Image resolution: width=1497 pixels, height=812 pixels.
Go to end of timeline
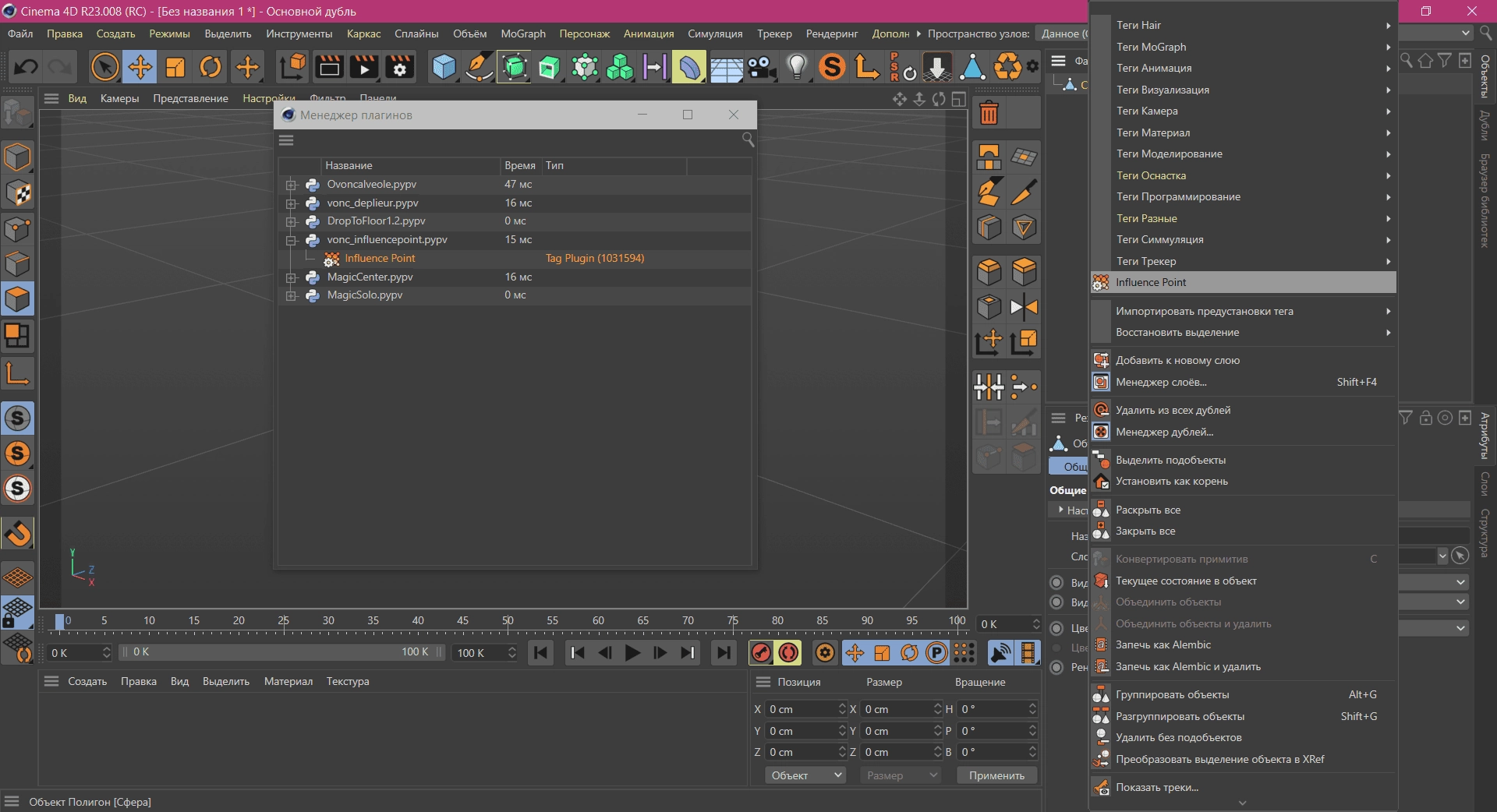[x=724, y=653]
